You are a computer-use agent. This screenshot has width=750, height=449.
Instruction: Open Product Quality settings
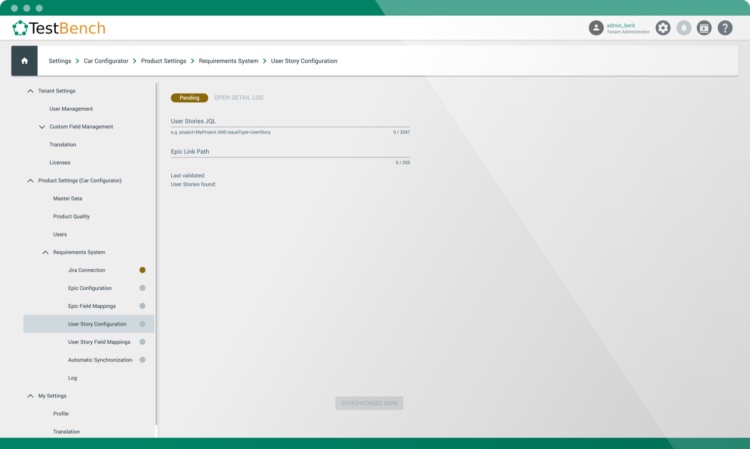(71, 216)
